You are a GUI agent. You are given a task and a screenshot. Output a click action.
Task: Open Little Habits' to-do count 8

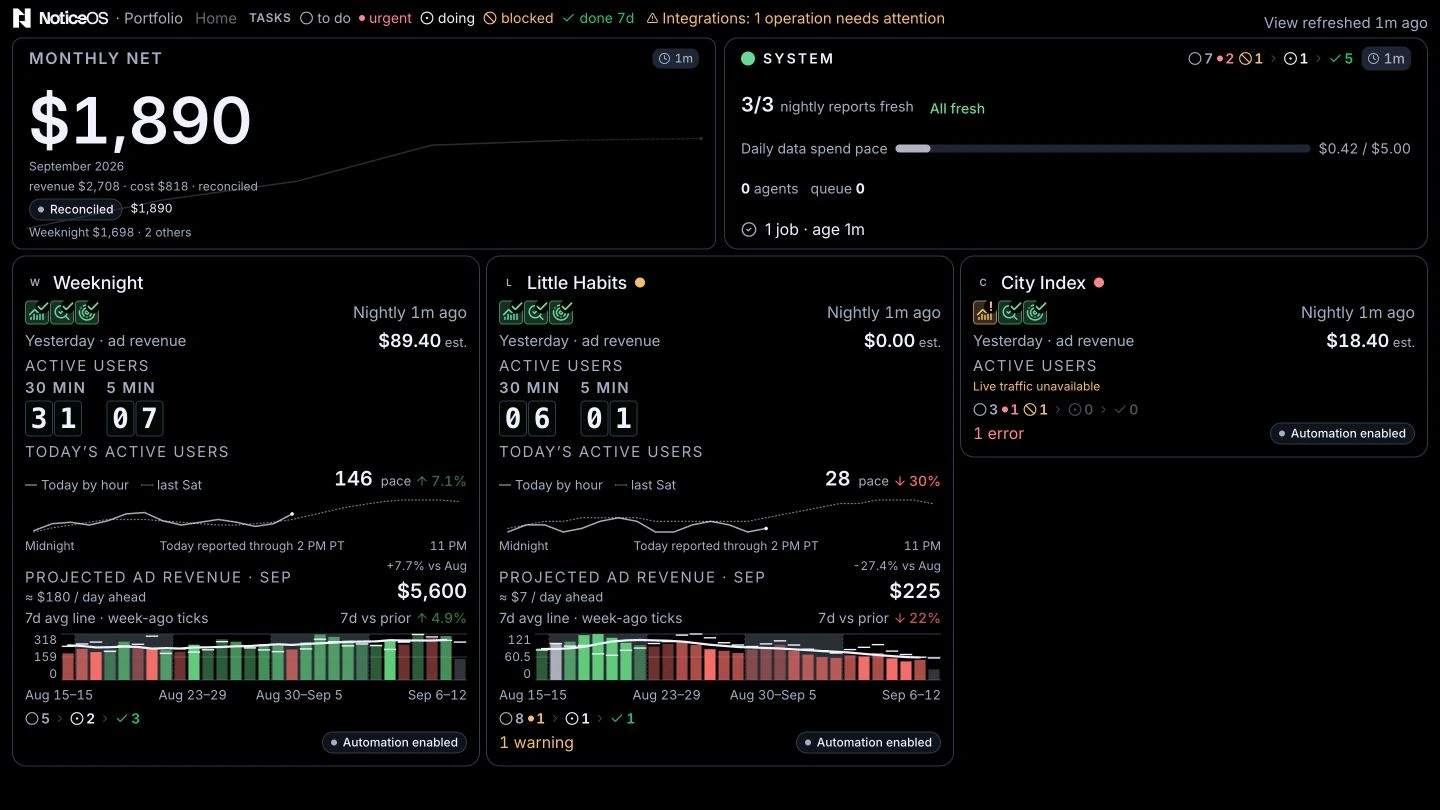[512, 718]
